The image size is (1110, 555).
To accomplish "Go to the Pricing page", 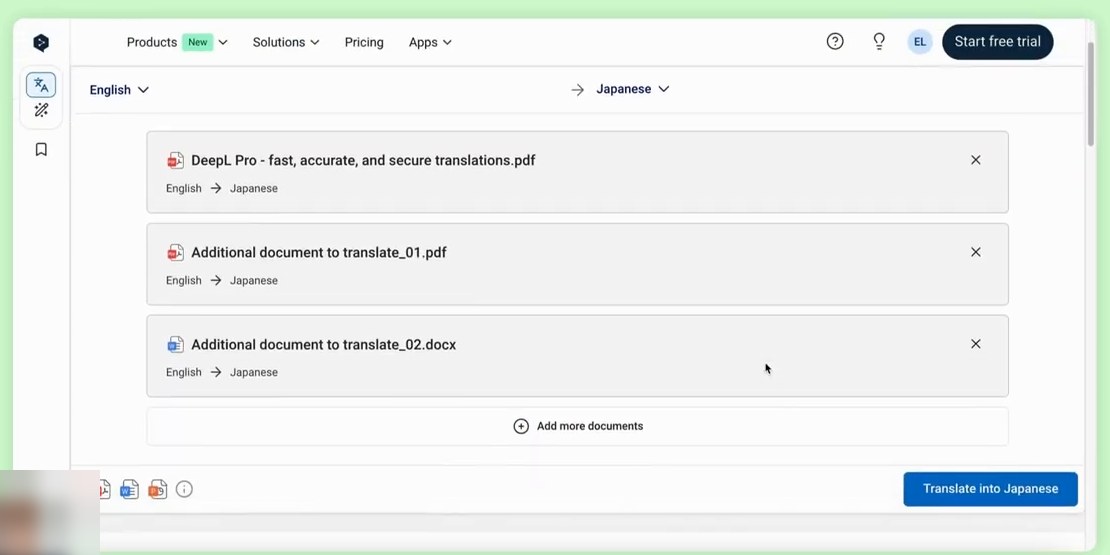I will tap(364, 42).
